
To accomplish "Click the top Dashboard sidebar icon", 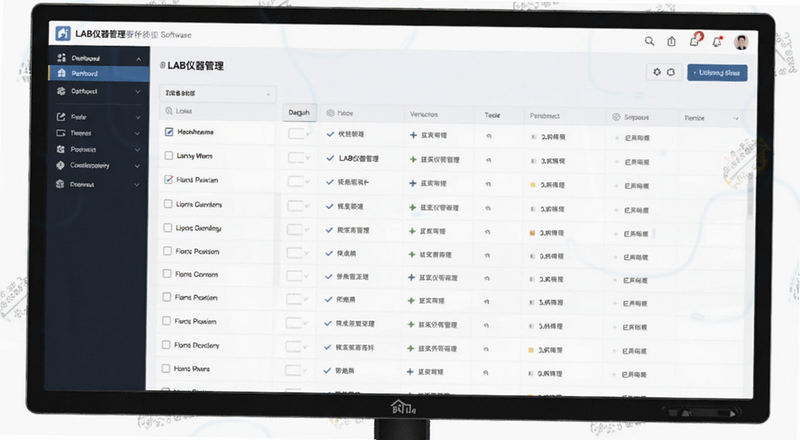I will coord(62,58).
